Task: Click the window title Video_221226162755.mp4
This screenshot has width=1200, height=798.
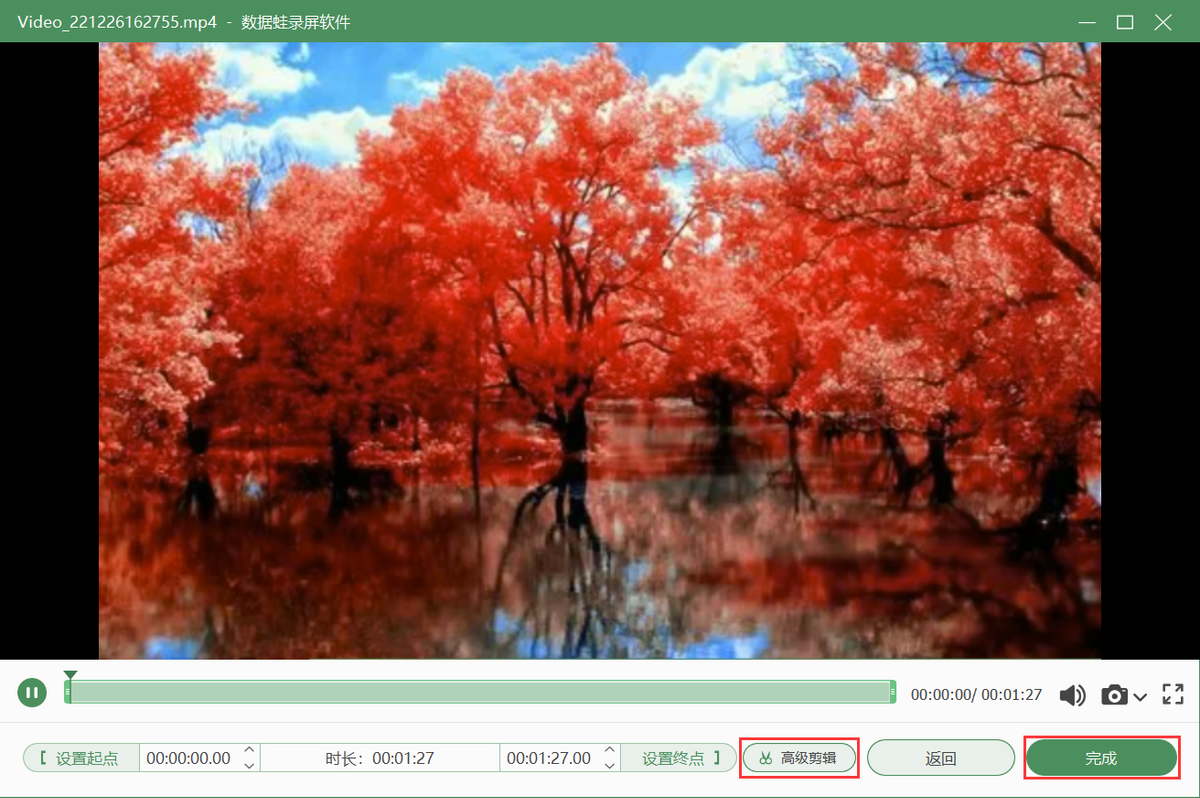Action: pos(117,22)
